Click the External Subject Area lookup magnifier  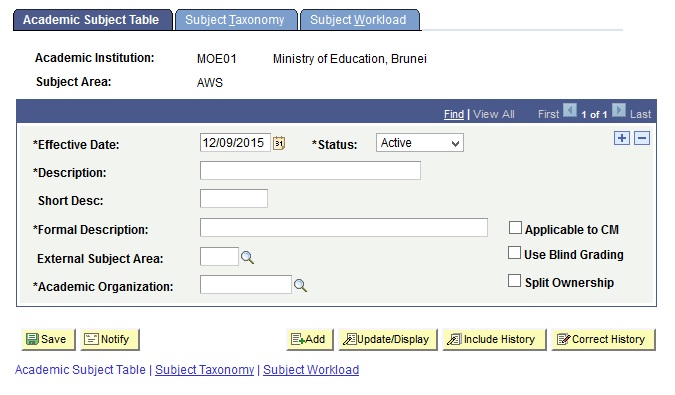tap(247, 257)
